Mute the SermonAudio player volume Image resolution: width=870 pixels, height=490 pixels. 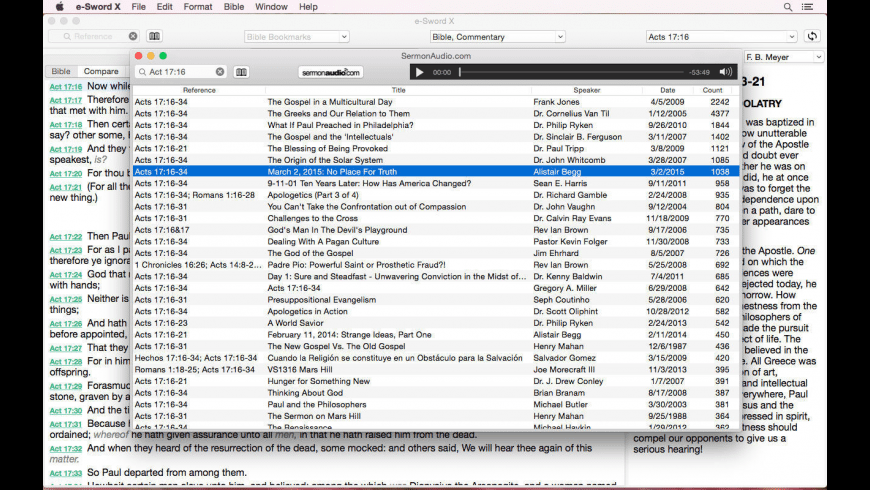click(x=725, y=72)
